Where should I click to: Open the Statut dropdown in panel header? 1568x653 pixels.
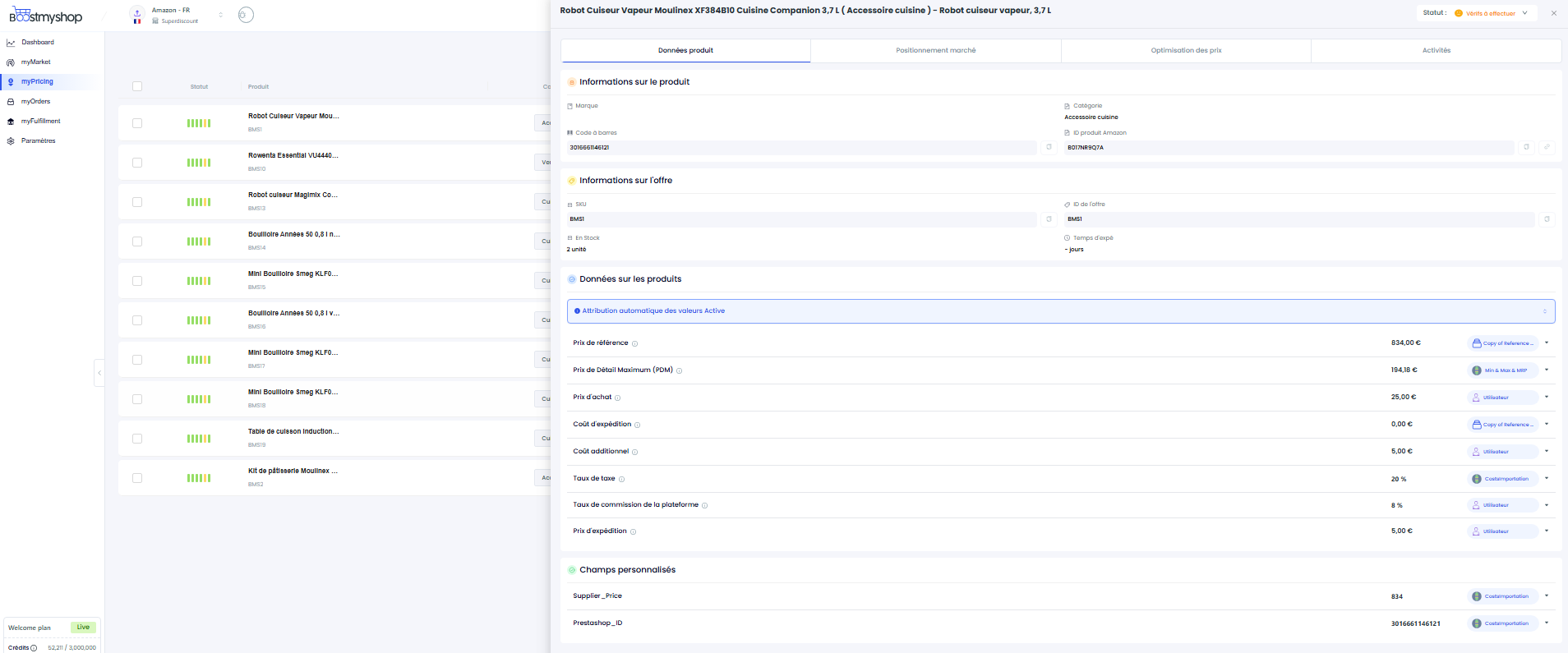coord(1492,13)
